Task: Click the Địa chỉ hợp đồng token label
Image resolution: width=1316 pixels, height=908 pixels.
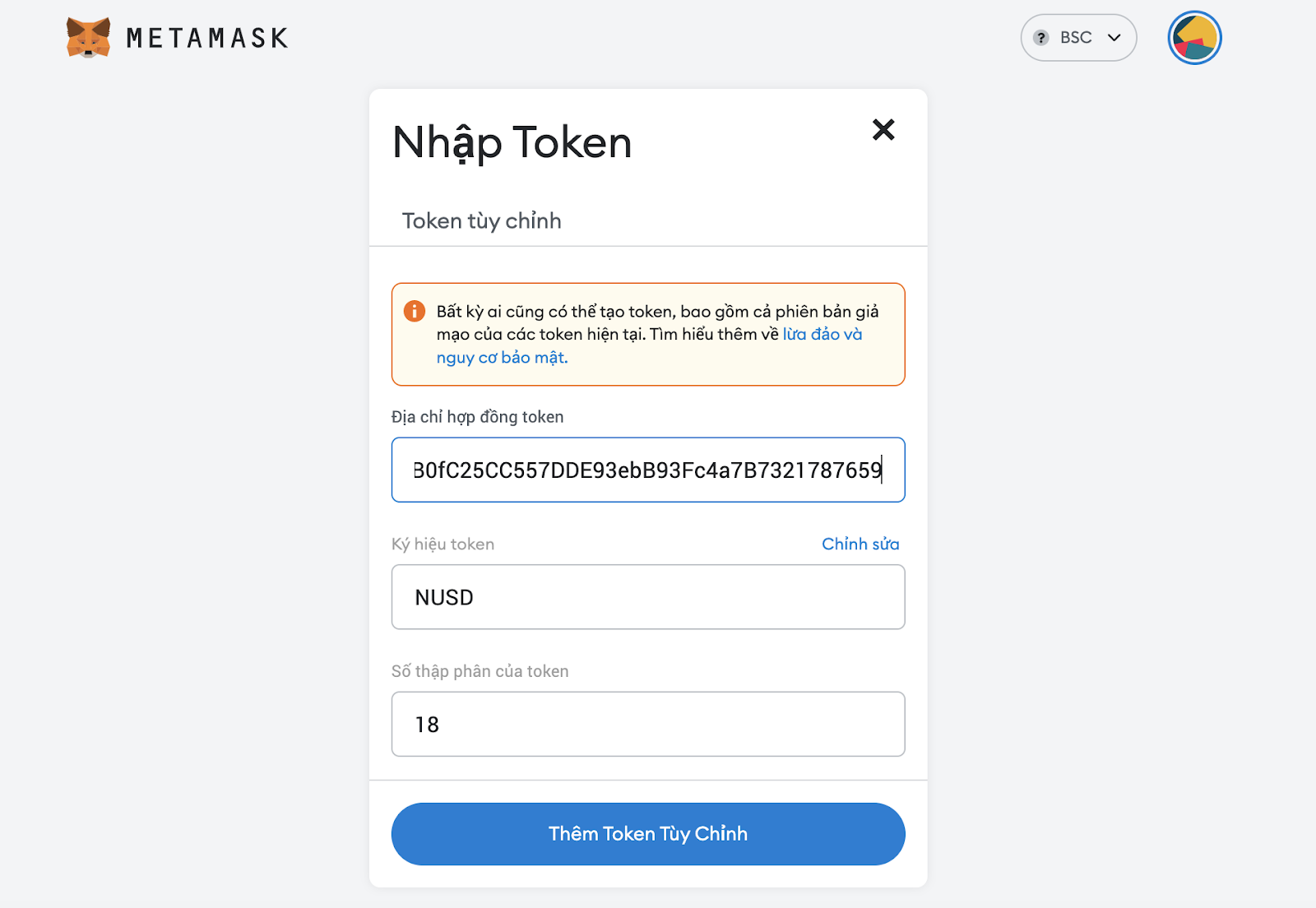Action: [478, 417]
